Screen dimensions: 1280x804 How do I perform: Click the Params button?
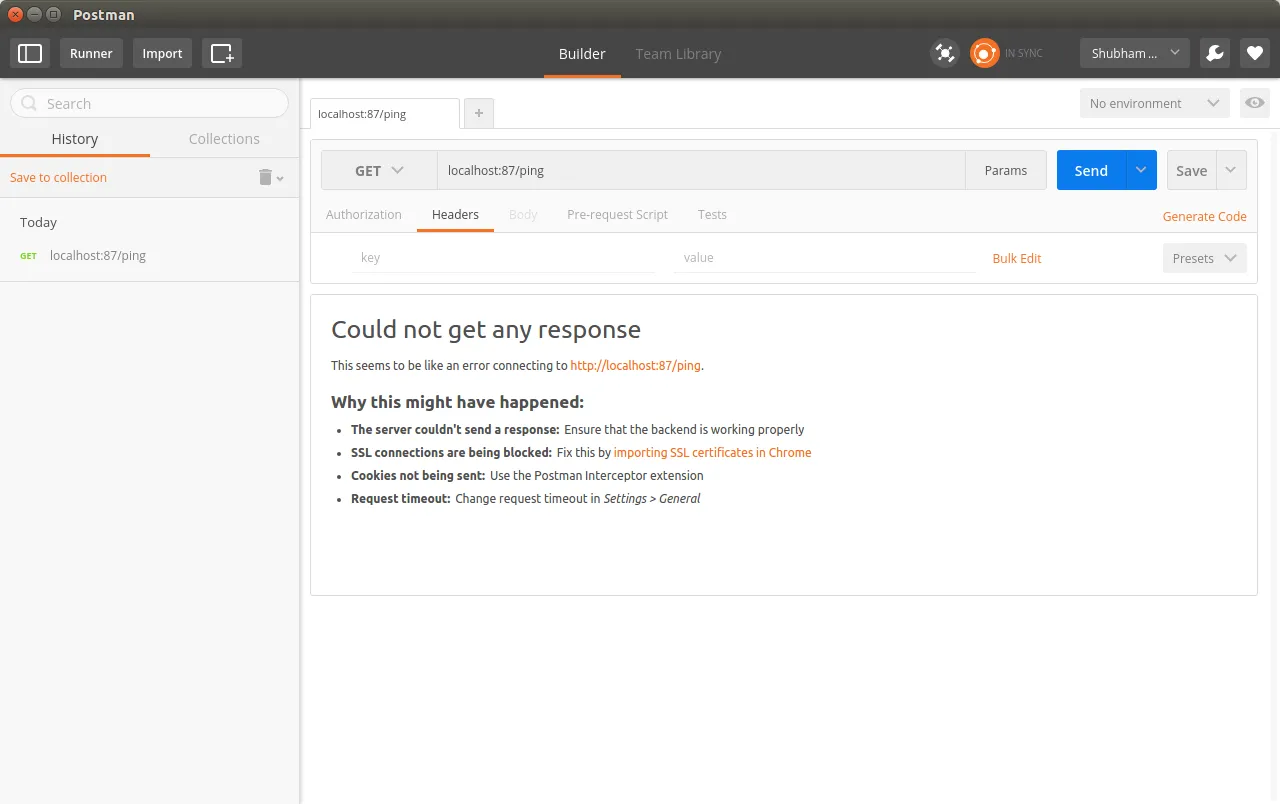point(1006,170)
